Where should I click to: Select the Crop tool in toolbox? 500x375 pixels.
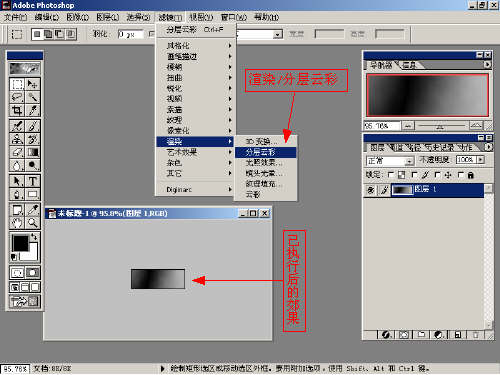click(x=17, y=110)
